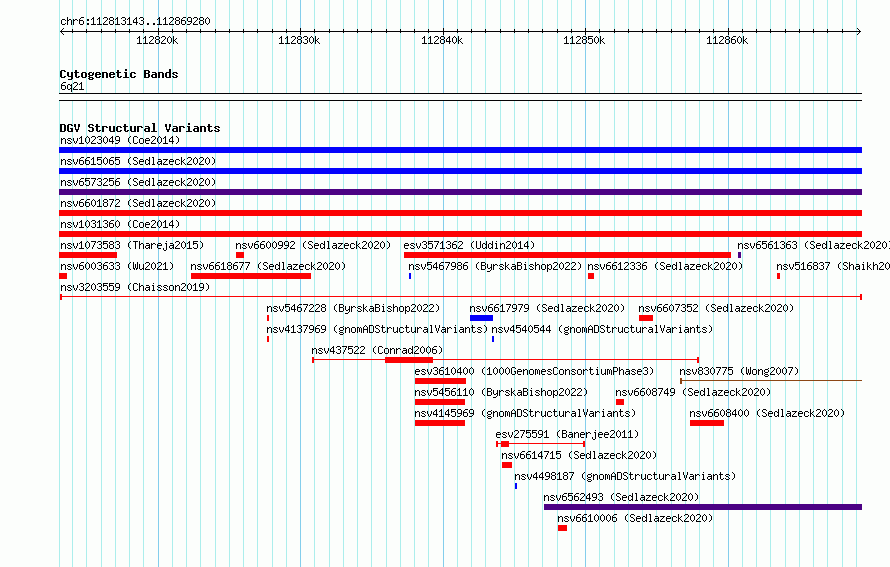Screen dimensions: 890x567
Task: Click the nsv5456110 (ByrskaBishop2022) red bar
Action: point(440,402)
